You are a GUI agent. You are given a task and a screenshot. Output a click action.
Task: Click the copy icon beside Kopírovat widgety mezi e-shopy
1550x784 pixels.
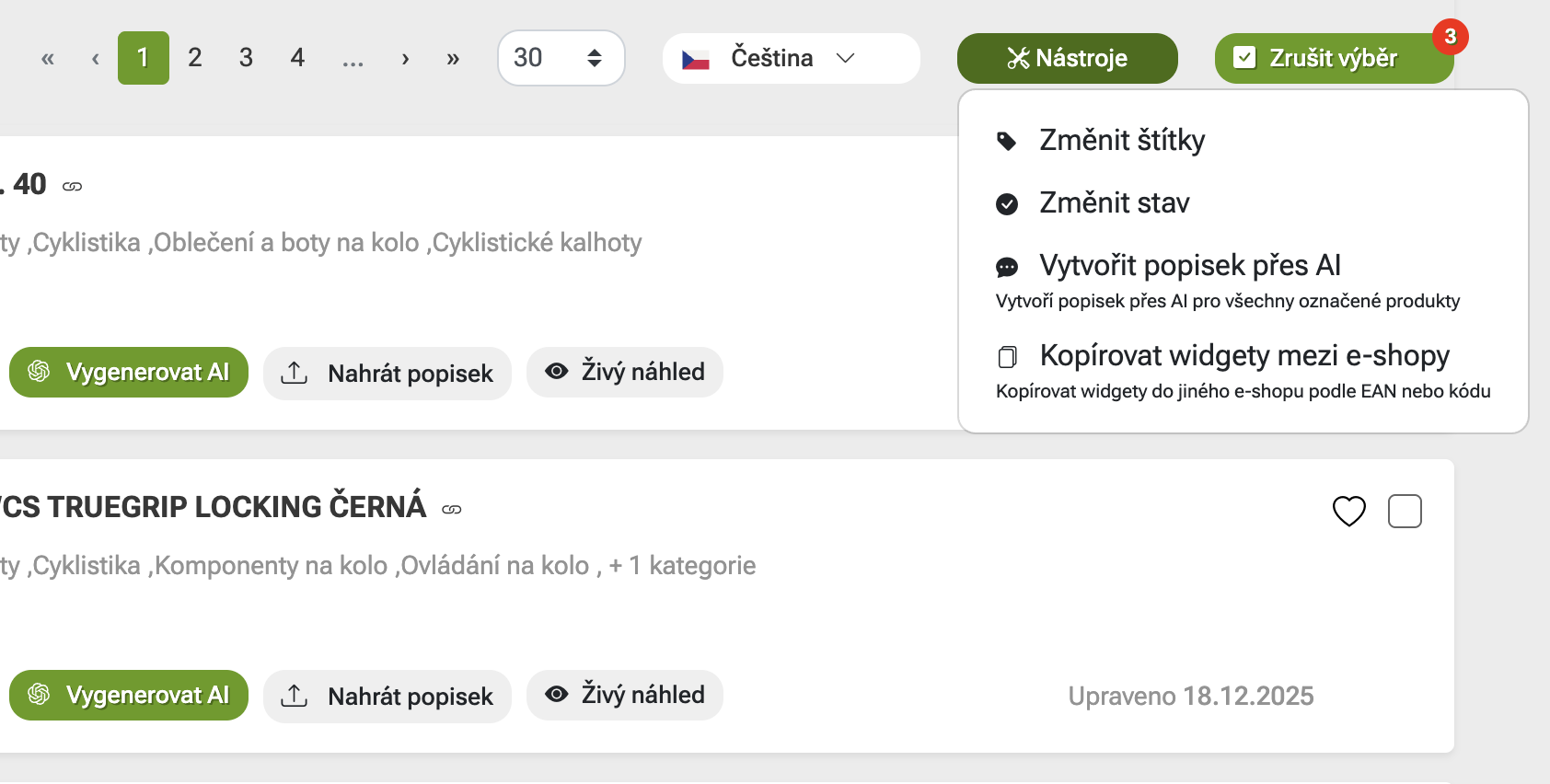point(1008,355)
